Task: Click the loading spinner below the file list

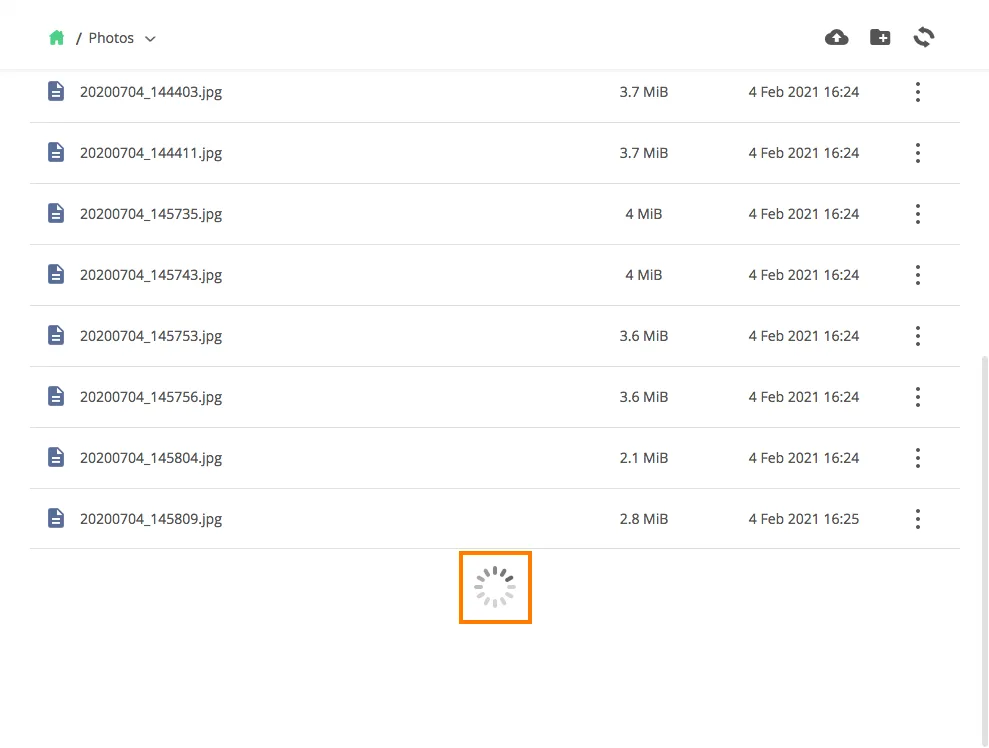Action: pos(495,588)
